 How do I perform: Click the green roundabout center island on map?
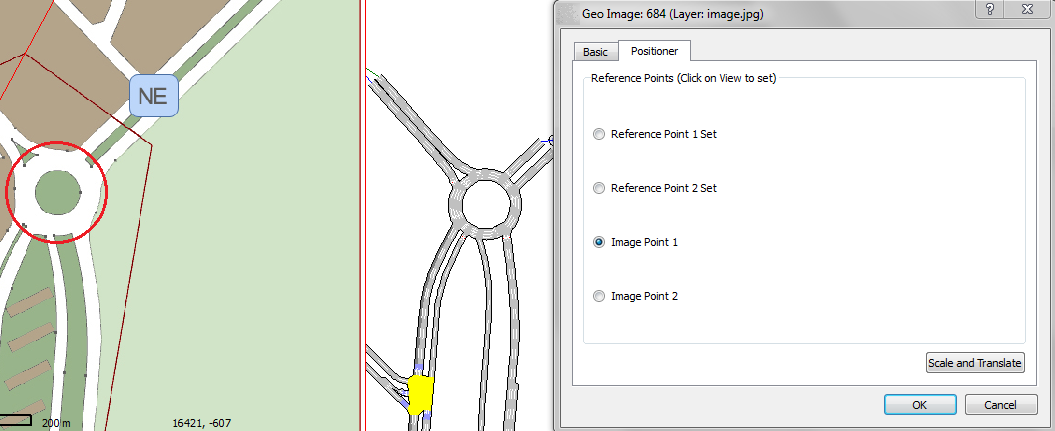click(x=58, y=192)
